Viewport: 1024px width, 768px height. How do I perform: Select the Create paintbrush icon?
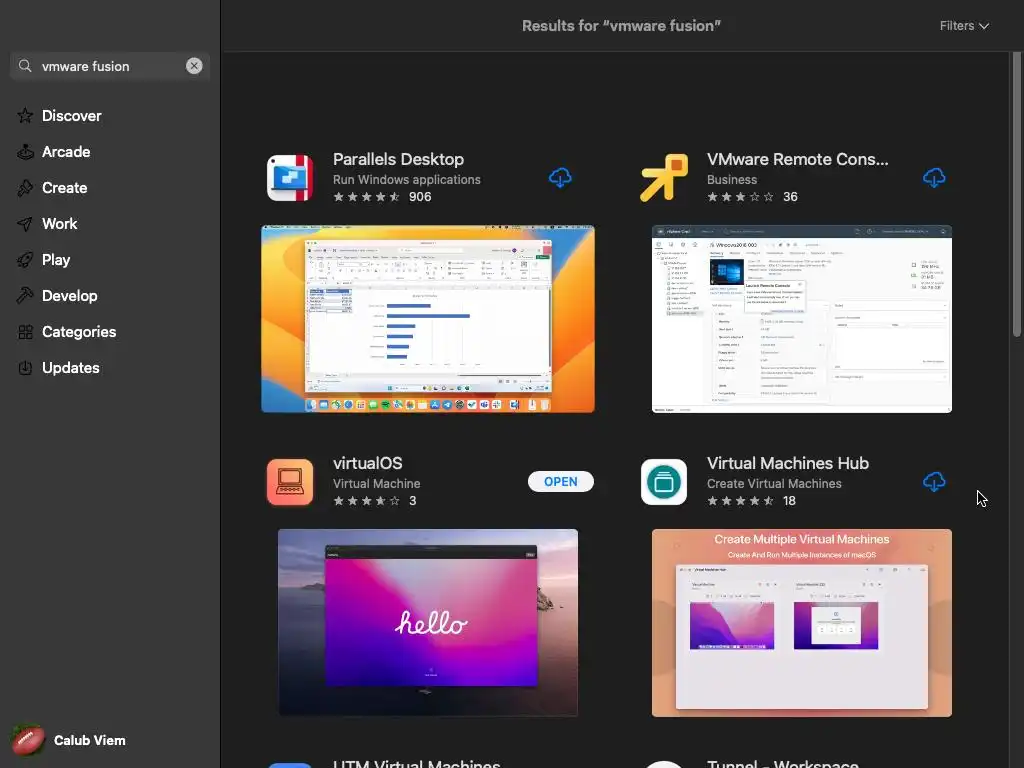pyautogui.click(x=25, y=187)
